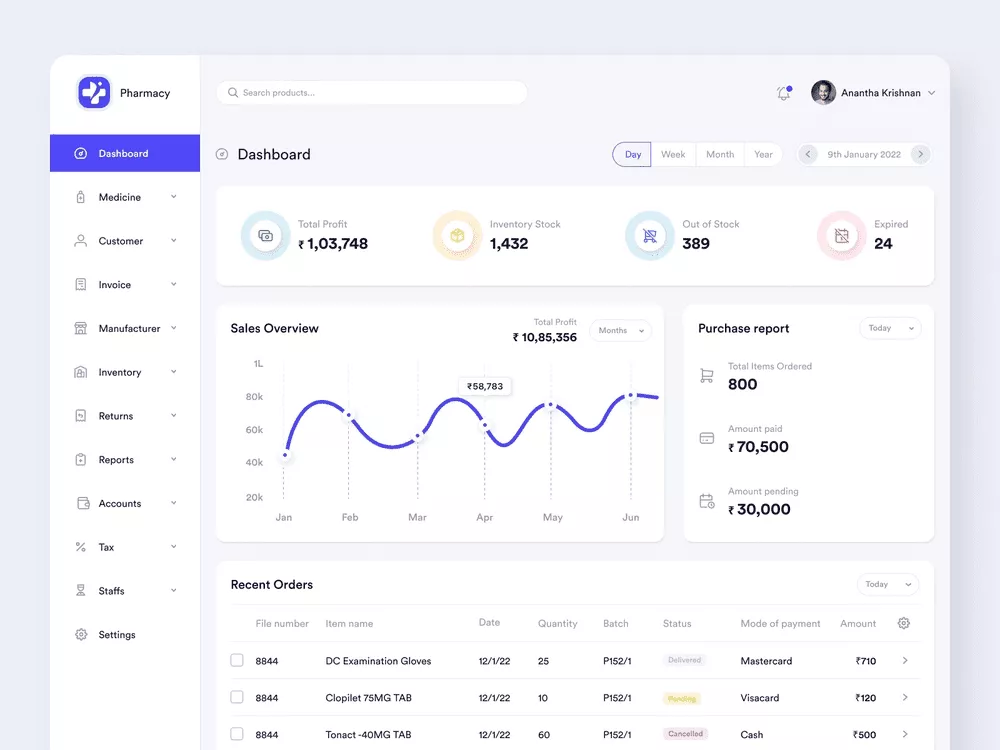1000x750 pixels.
Task: Open Settings in the sidebar
Action: [x=116, y=635]
